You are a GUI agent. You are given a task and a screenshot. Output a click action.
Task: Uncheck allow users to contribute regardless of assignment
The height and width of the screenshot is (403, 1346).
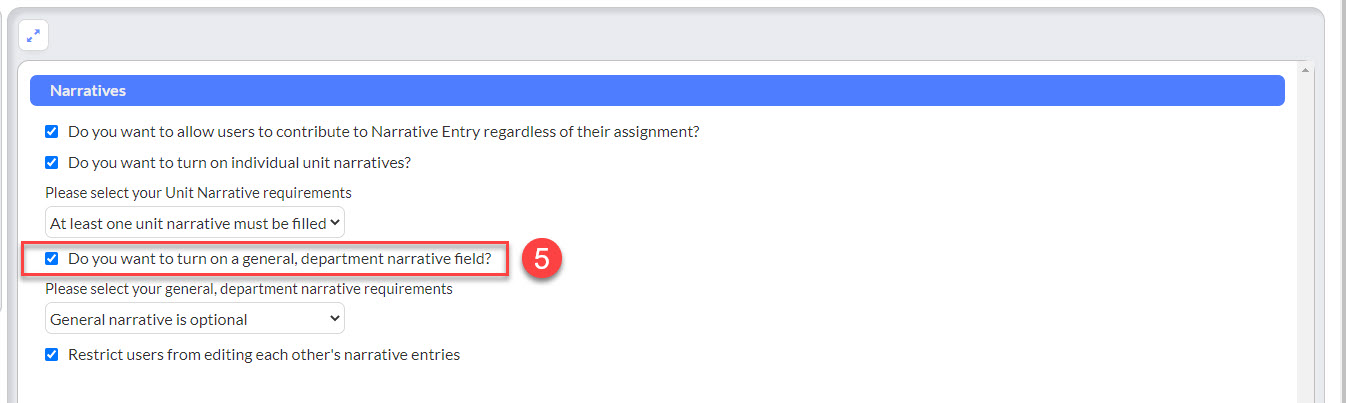tap(52, 131)
